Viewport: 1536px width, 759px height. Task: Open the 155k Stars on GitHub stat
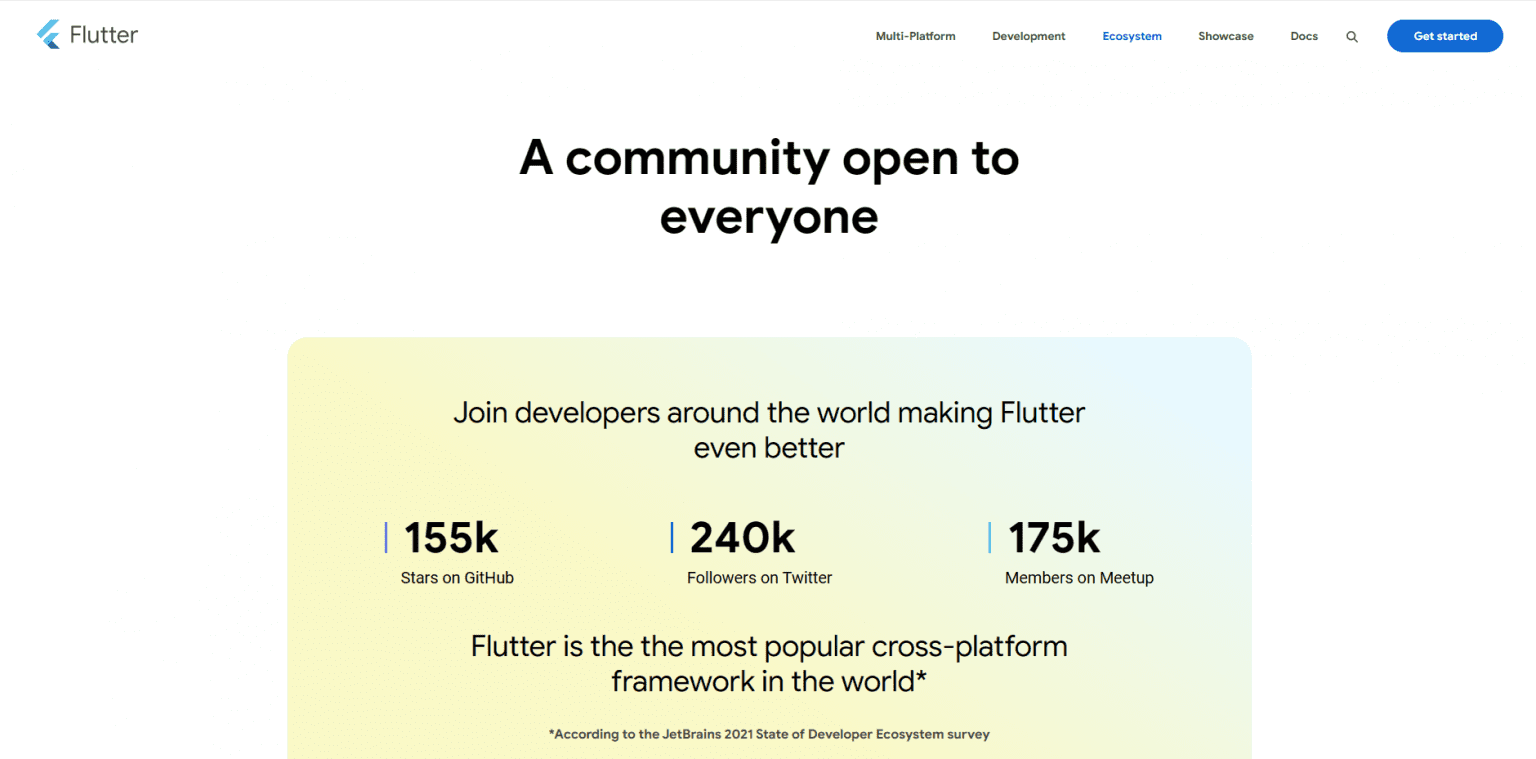click(450, 537)
